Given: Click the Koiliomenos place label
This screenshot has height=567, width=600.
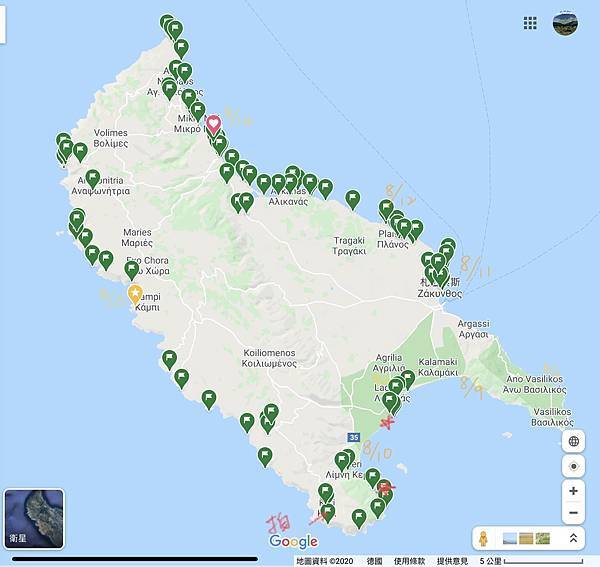Looking at the screenshot, I should tap(269, 358).
